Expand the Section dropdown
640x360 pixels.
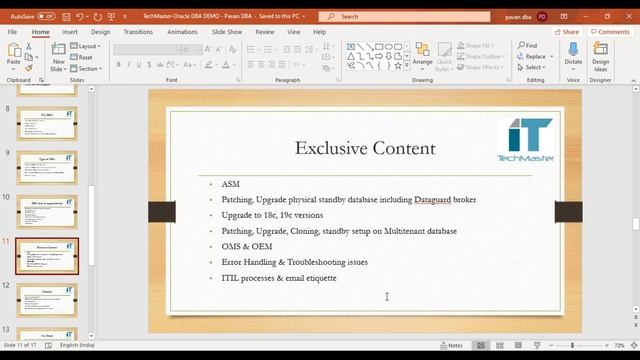(x=86, y=69)
